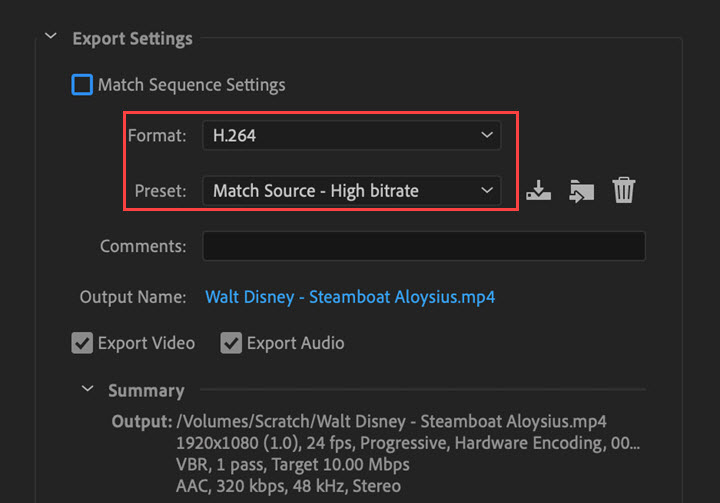Enable Match Sequence Settings checkbox

point(82,85)
